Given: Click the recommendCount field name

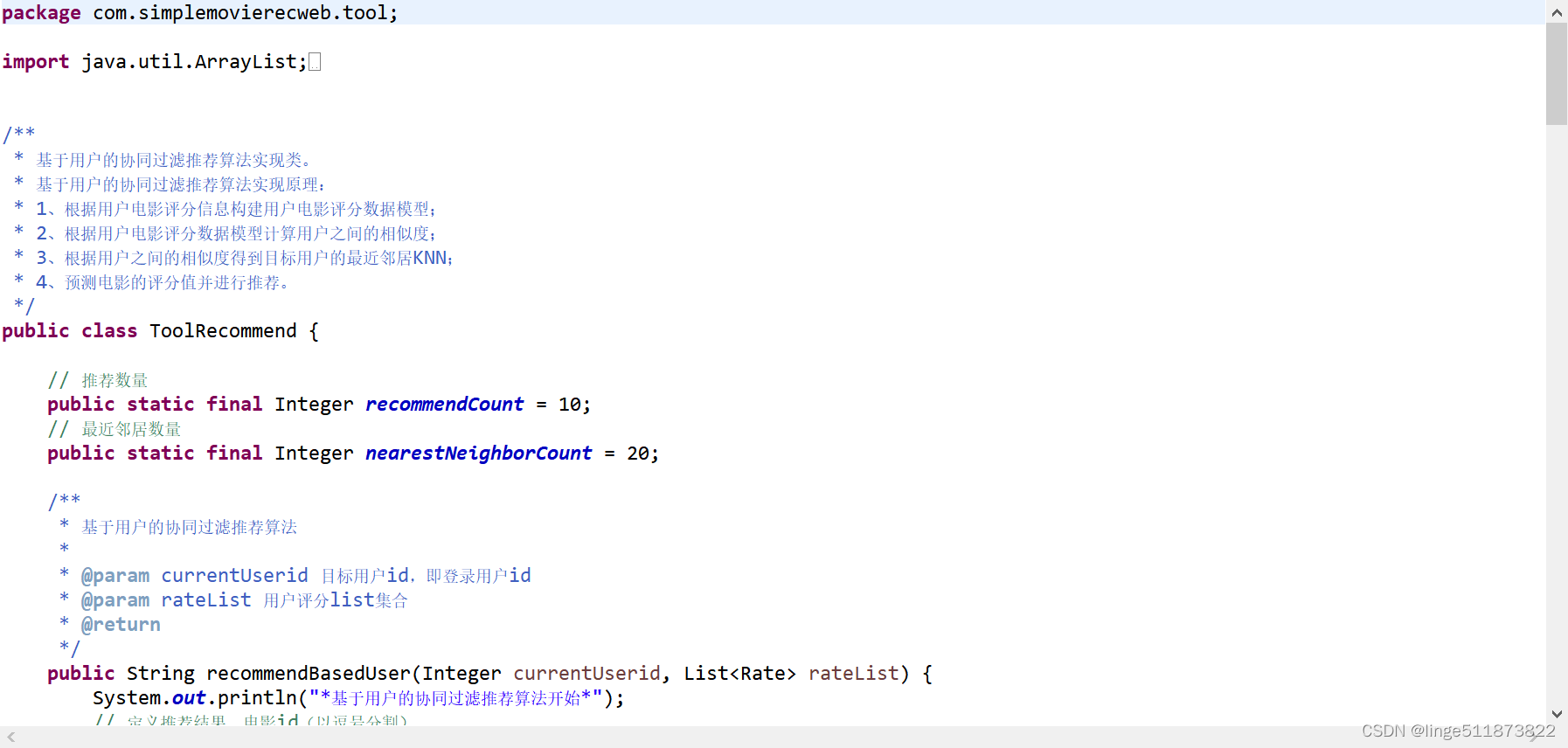Looking at the screenshot, I should (444, 405).
